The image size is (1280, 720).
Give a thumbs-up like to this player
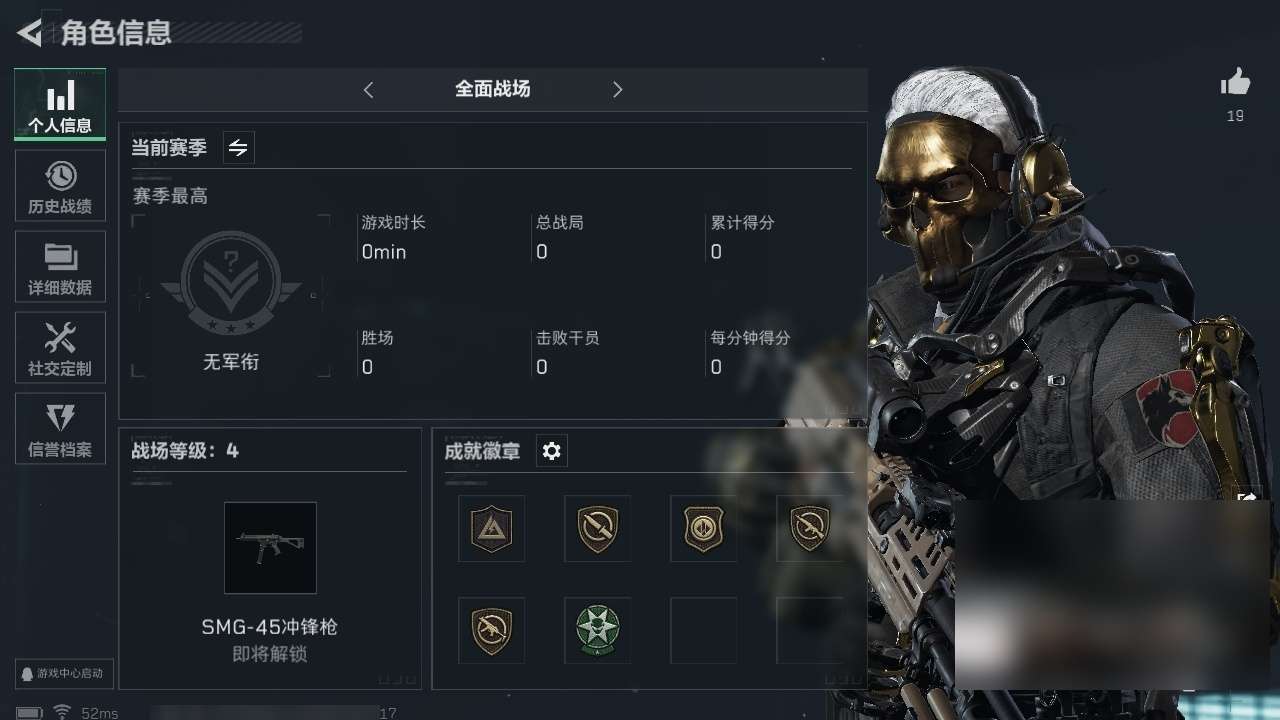point(1235,84)
